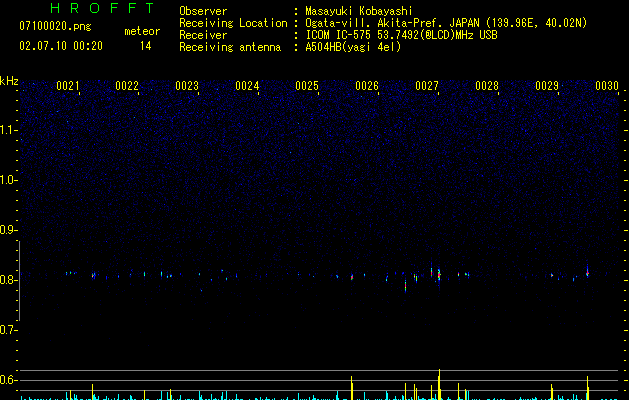The image size is (629, 400).
Task: Click the kHz axis unit label
Action: click(9, 81)
